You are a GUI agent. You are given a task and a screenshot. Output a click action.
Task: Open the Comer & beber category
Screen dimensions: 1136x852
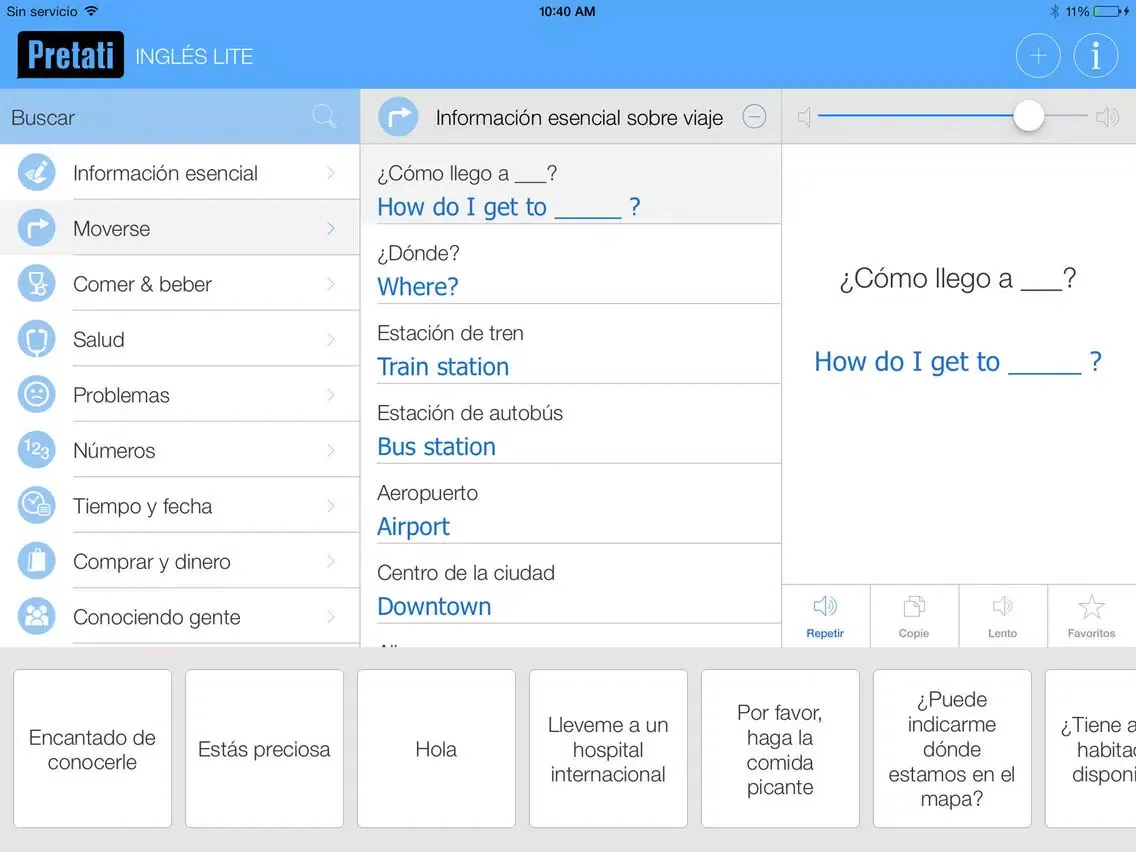[180, 283]
